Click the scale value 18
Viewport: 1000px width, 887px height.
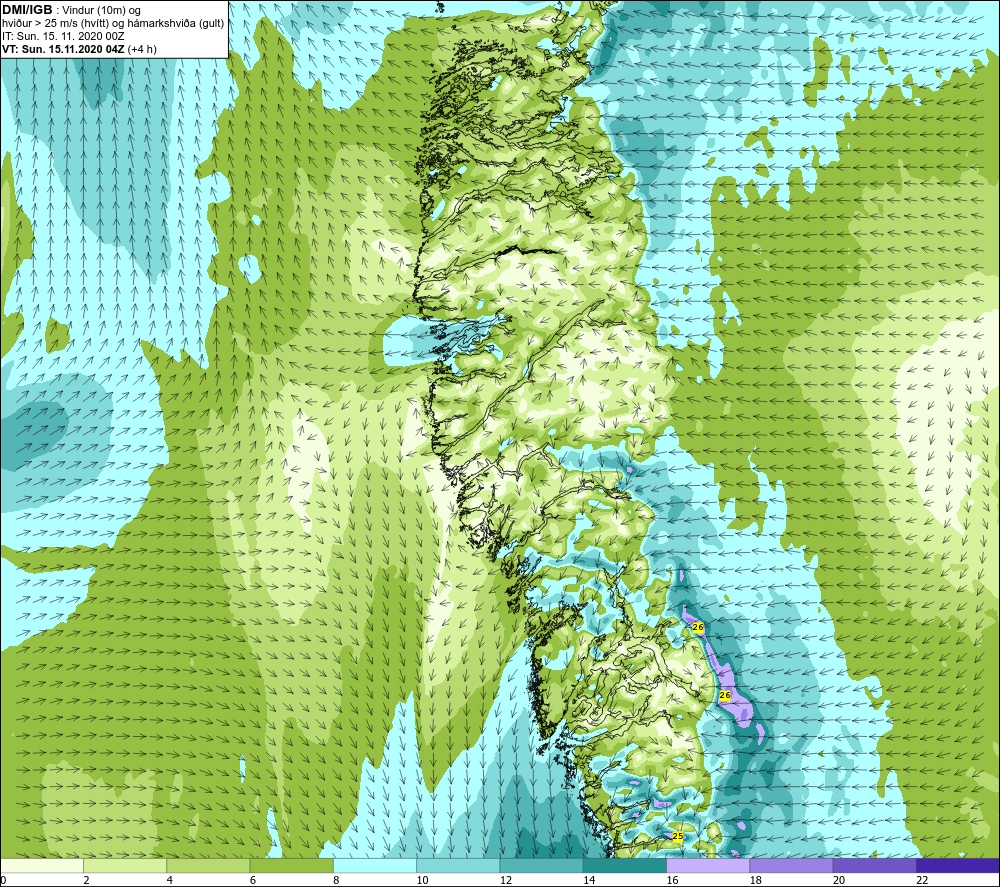(x=756, y=881)
